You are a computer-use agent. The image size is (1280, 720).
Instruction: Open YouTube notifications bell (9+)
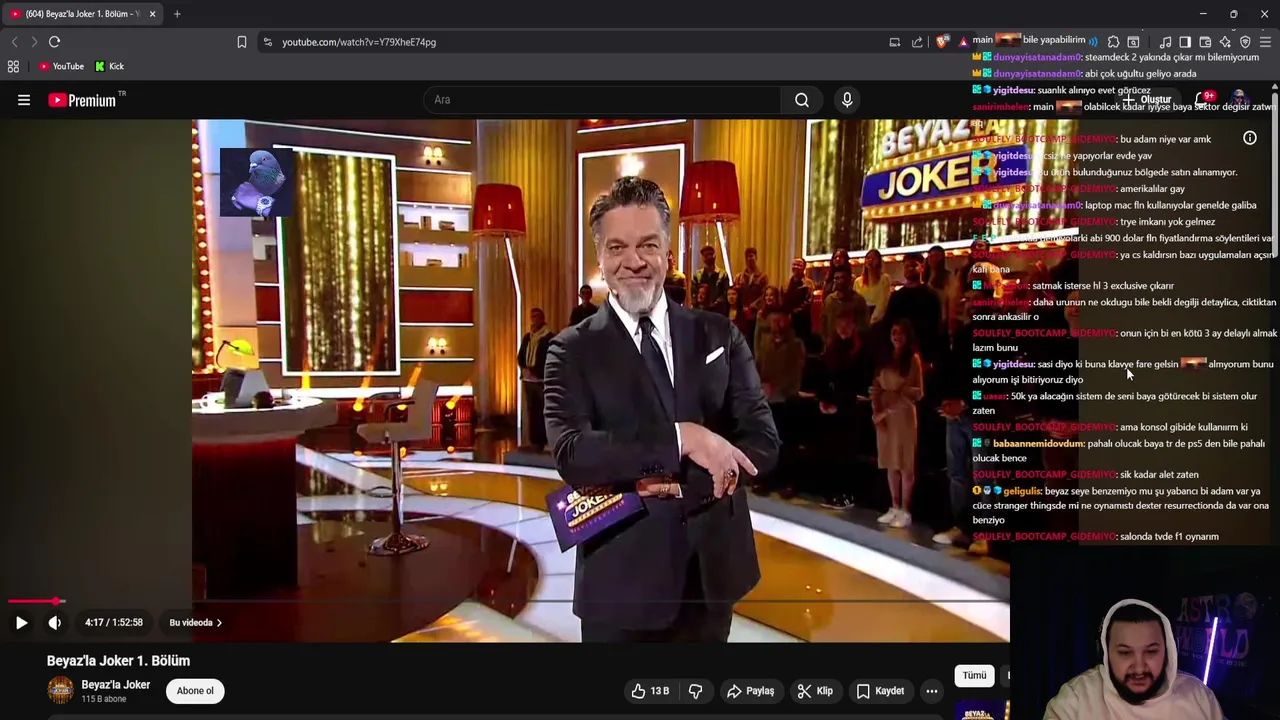click(x=1204, y=99)
